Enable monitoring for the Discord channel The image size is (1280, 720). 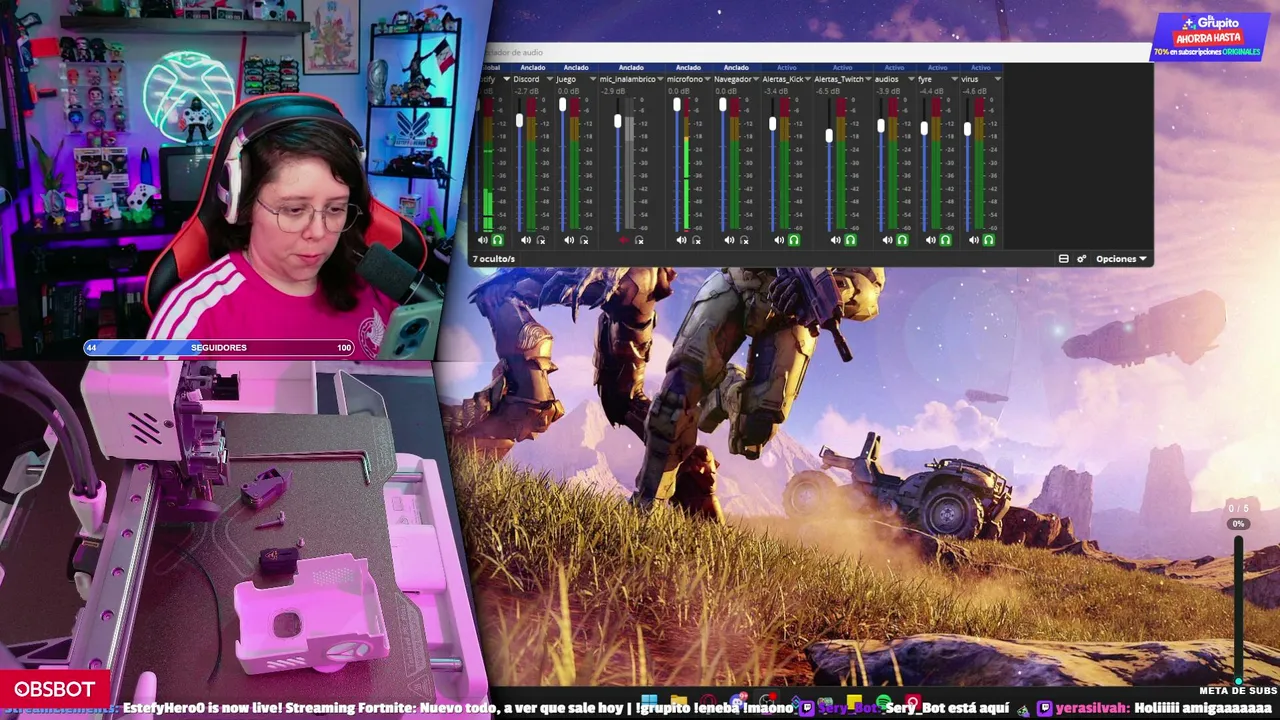(x=541, y=240)
